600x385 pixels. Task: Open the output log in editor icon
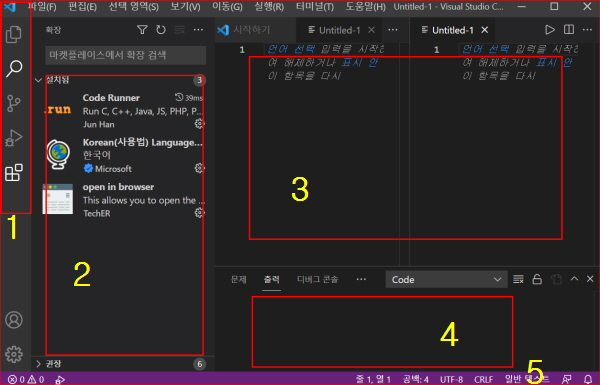[x=556, y=279]
